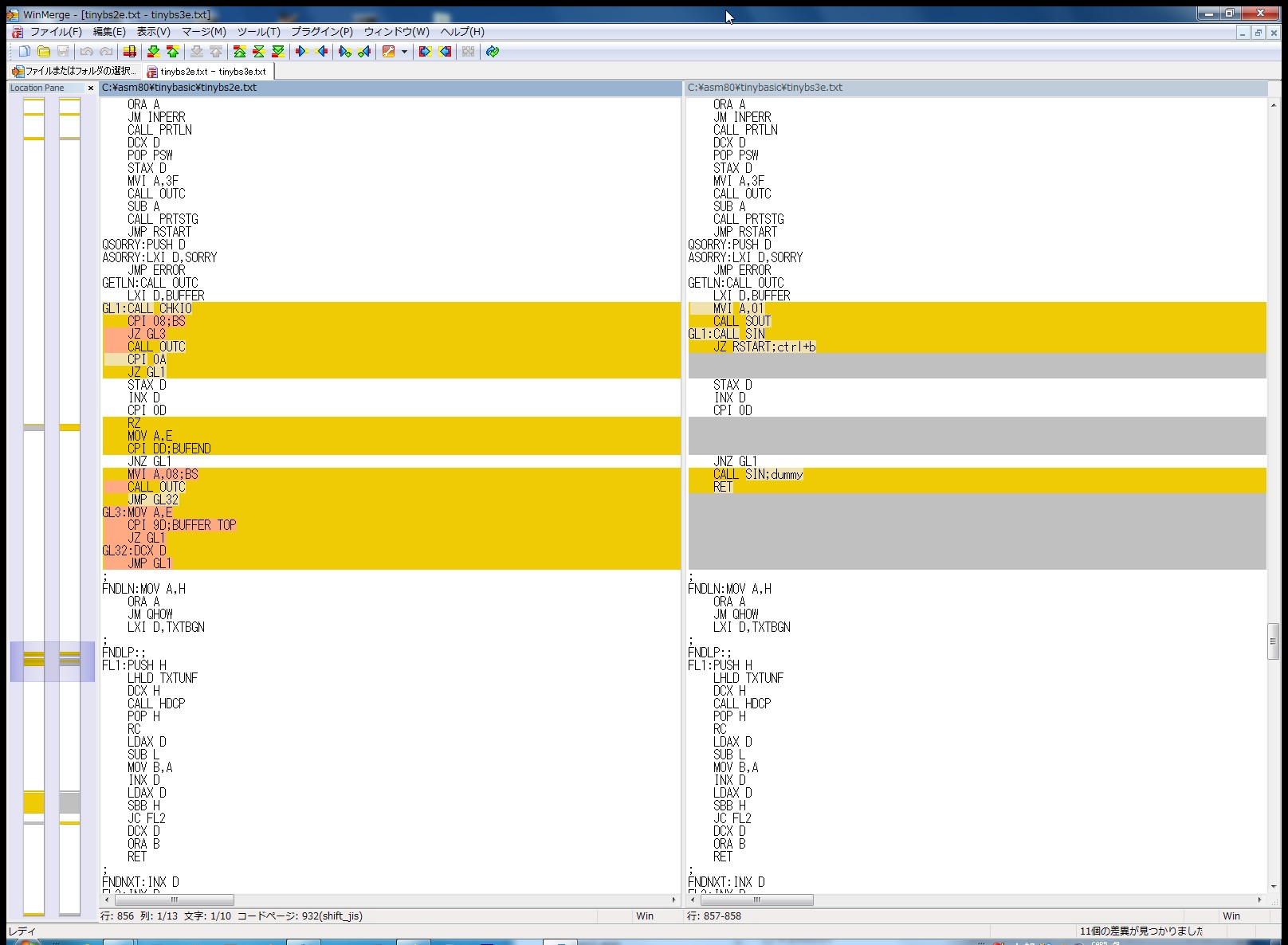Click Copy all to right icon

pos(425,52)
